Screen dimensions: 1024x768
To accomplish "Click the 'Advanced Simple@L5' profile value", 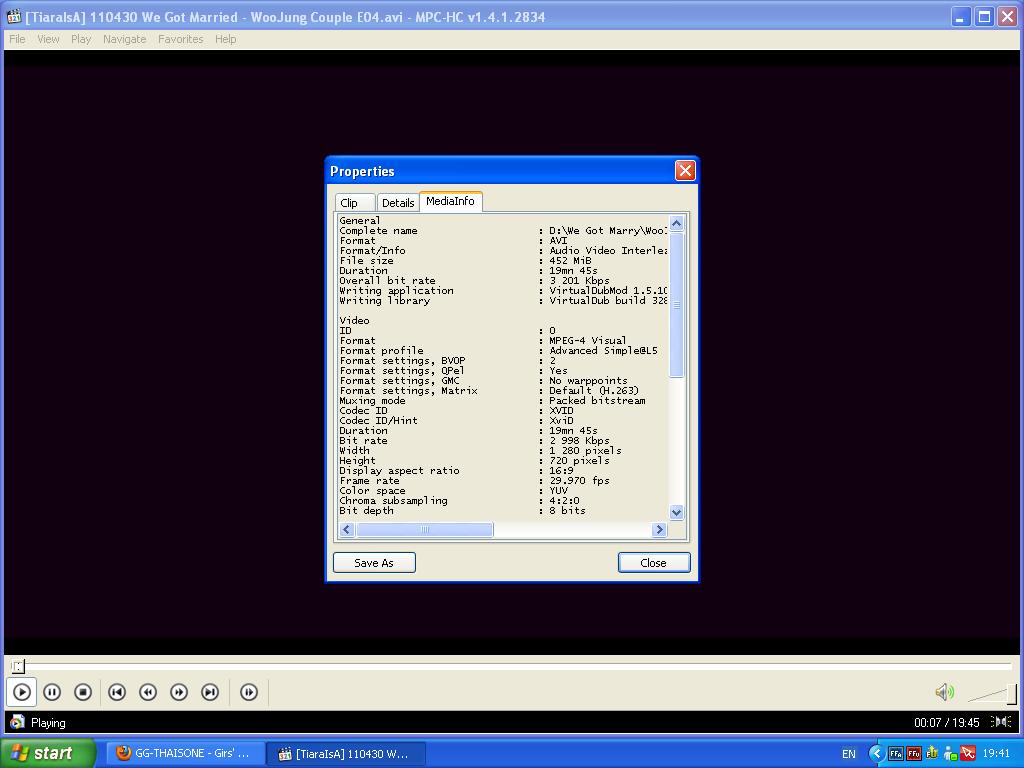I will point(603,351).
